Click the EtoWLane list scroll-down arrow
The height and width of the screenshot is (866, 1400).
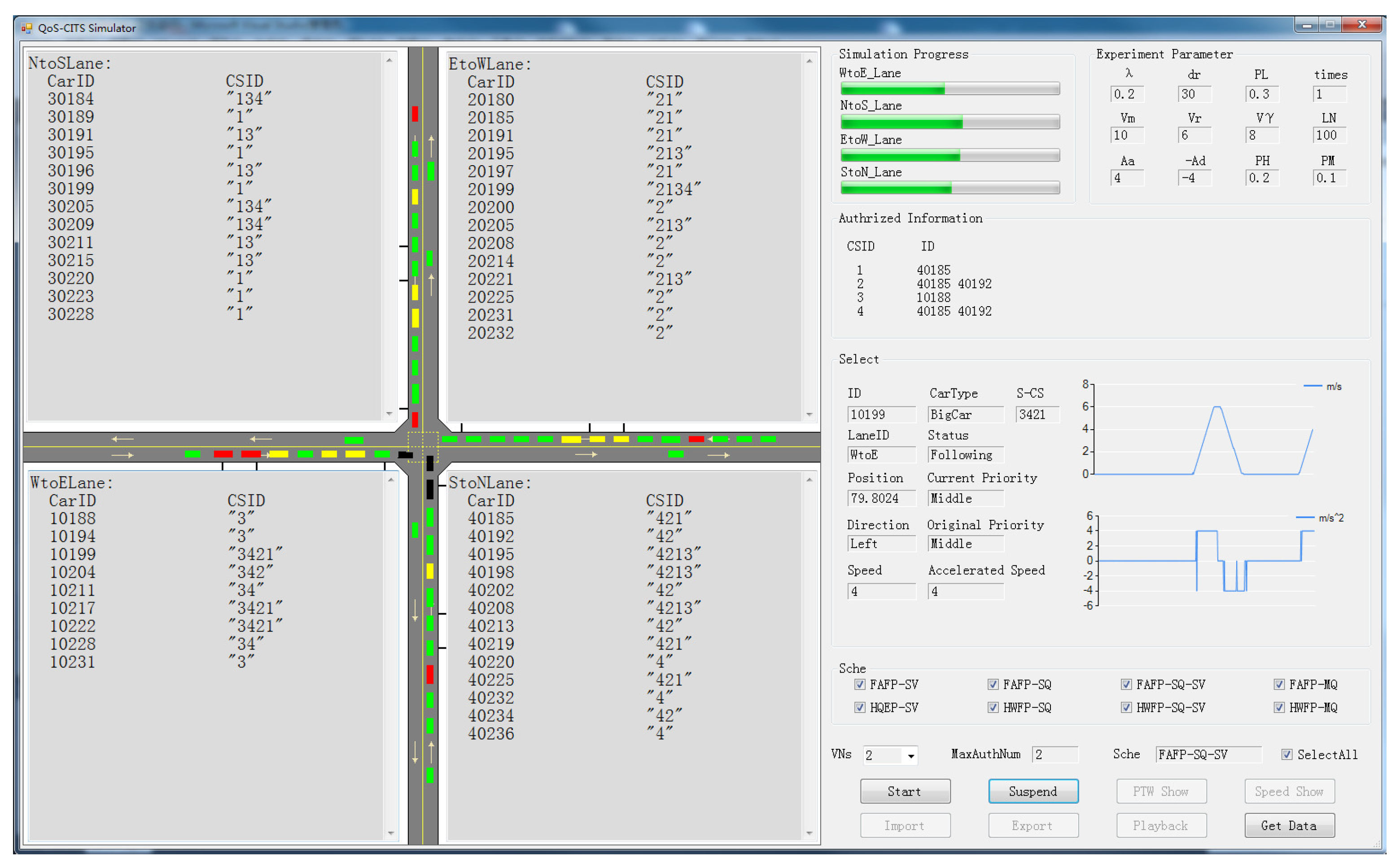click(809, 413)
